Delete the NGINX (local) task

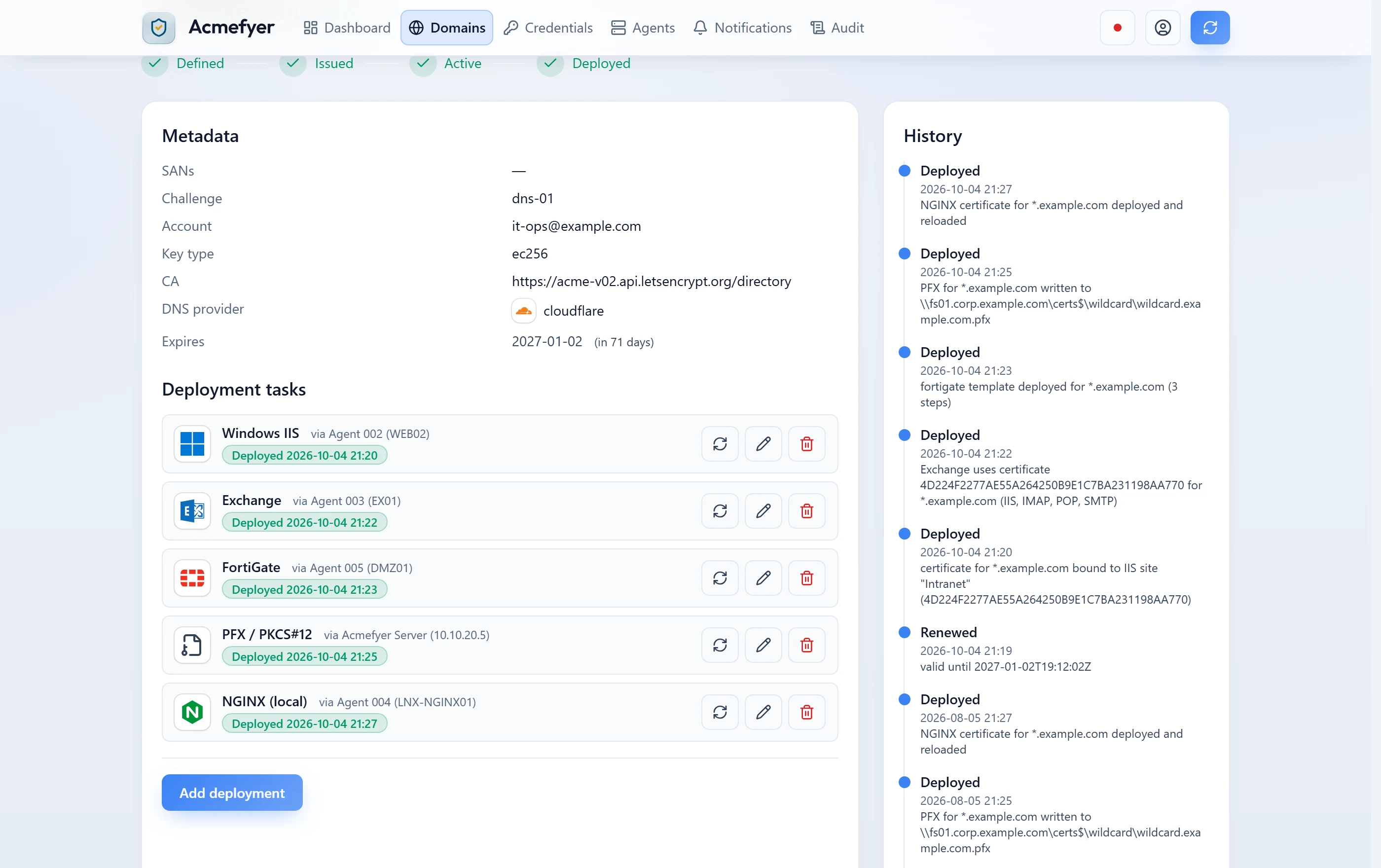(806, 712)
